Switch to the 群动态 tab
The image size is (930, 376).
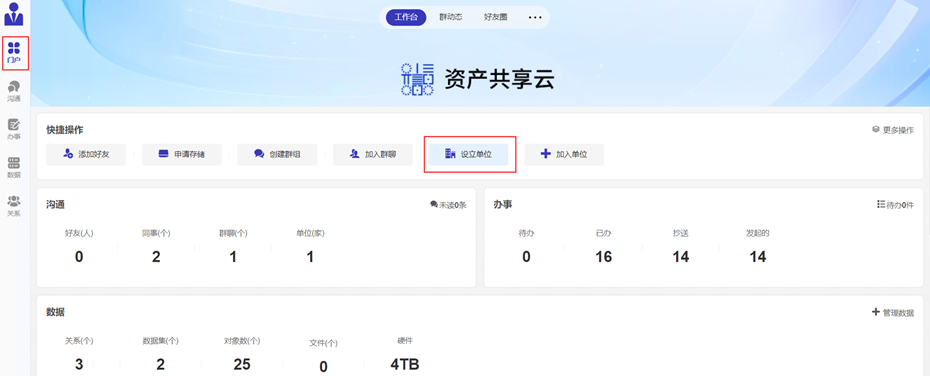point(451,17)
